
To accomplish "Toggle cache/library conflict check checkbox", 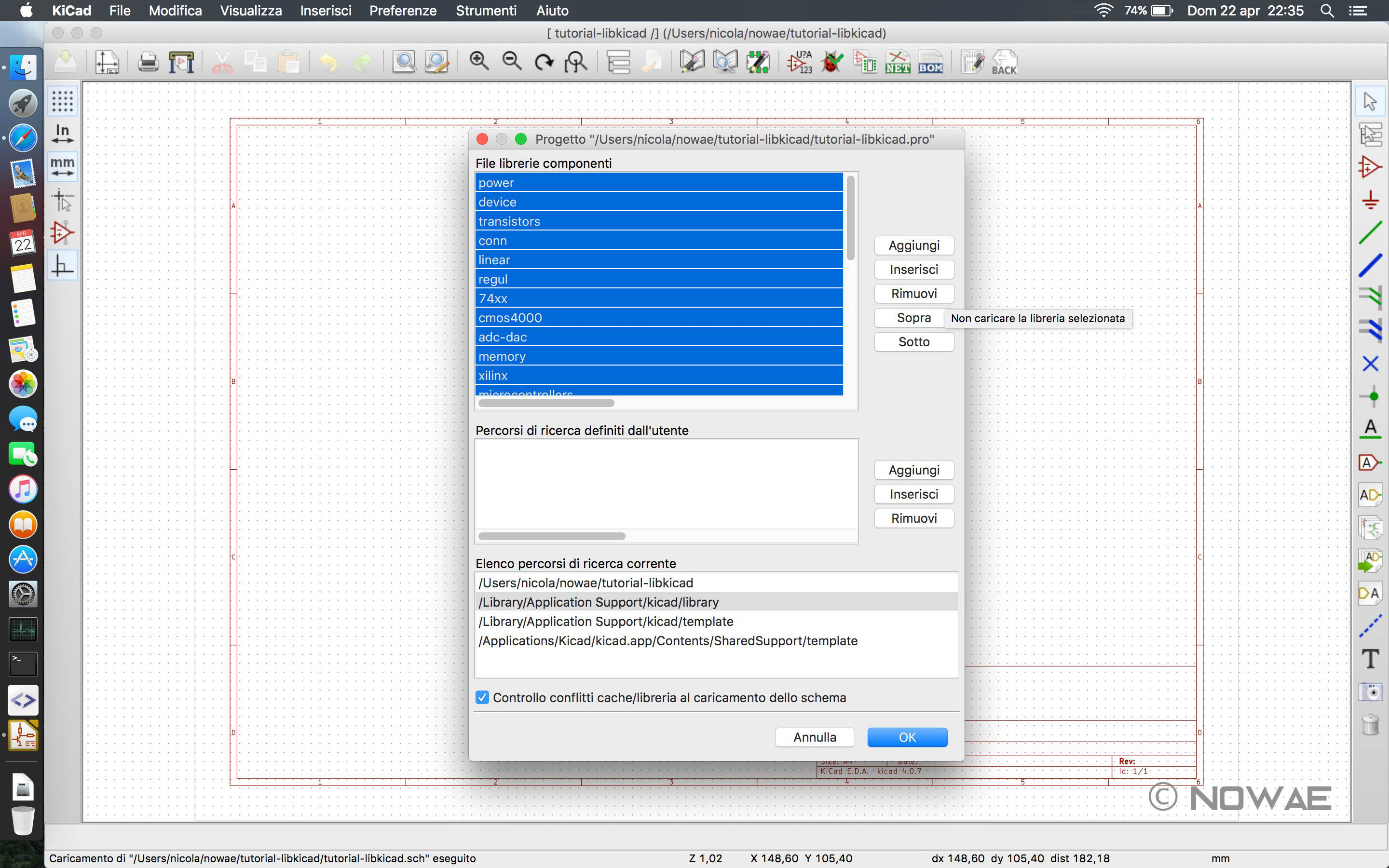I will 482,697.
